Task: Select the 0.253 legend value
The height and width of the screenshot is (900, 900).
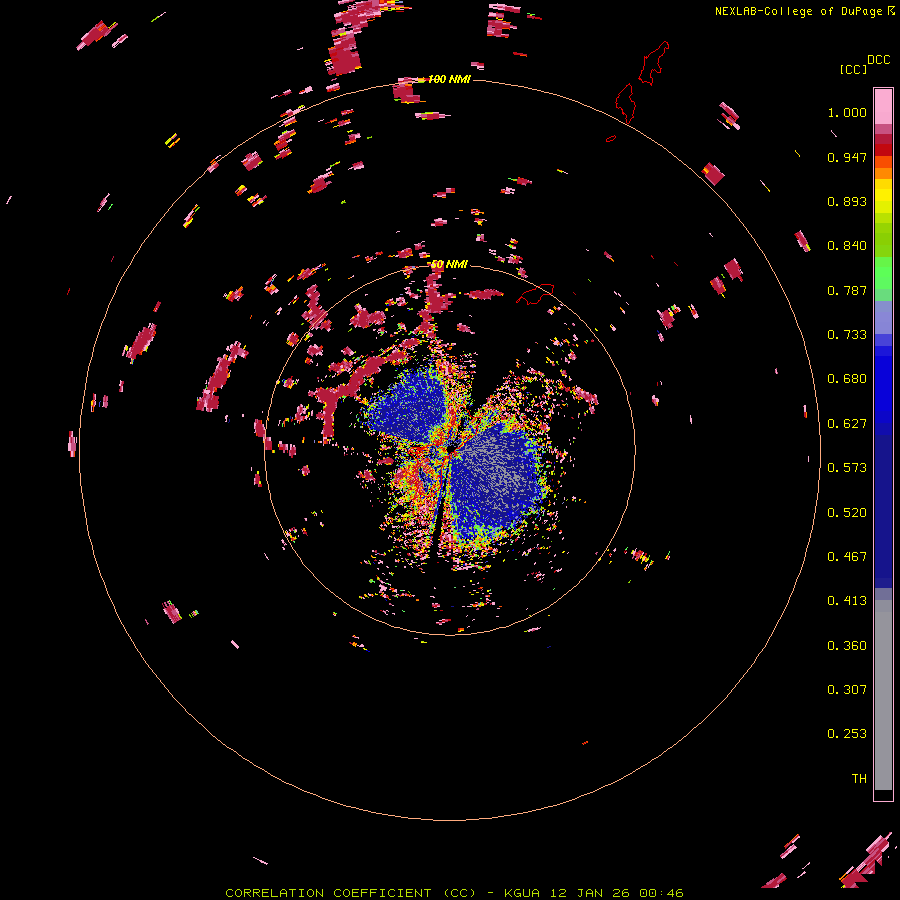Action: point(847,734)
